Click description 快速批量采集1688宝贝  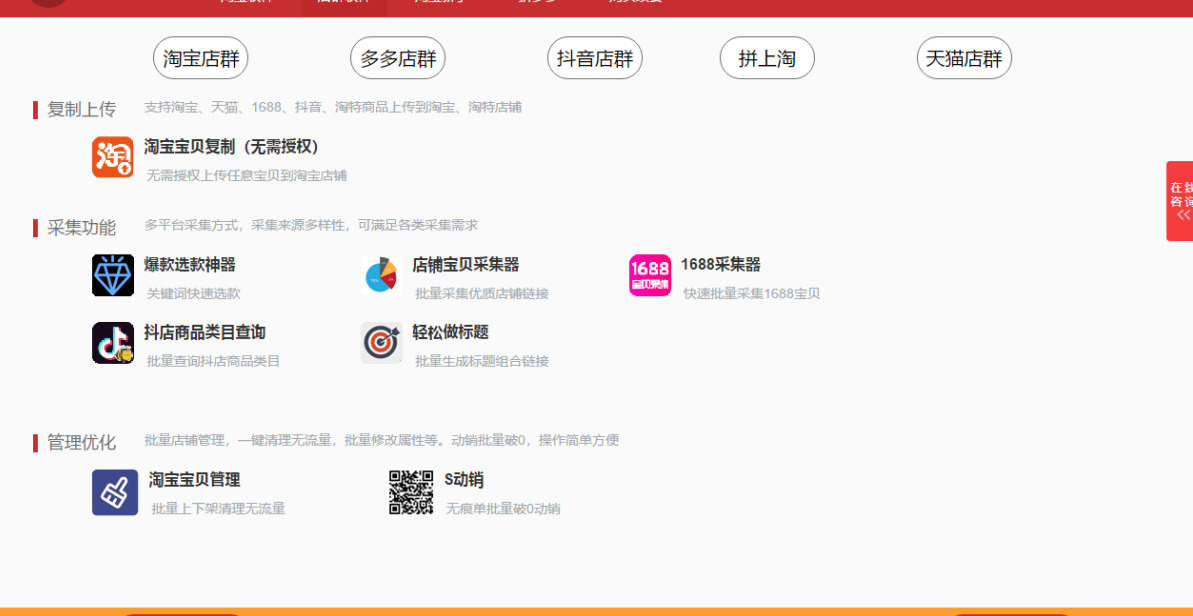point(752,294)
